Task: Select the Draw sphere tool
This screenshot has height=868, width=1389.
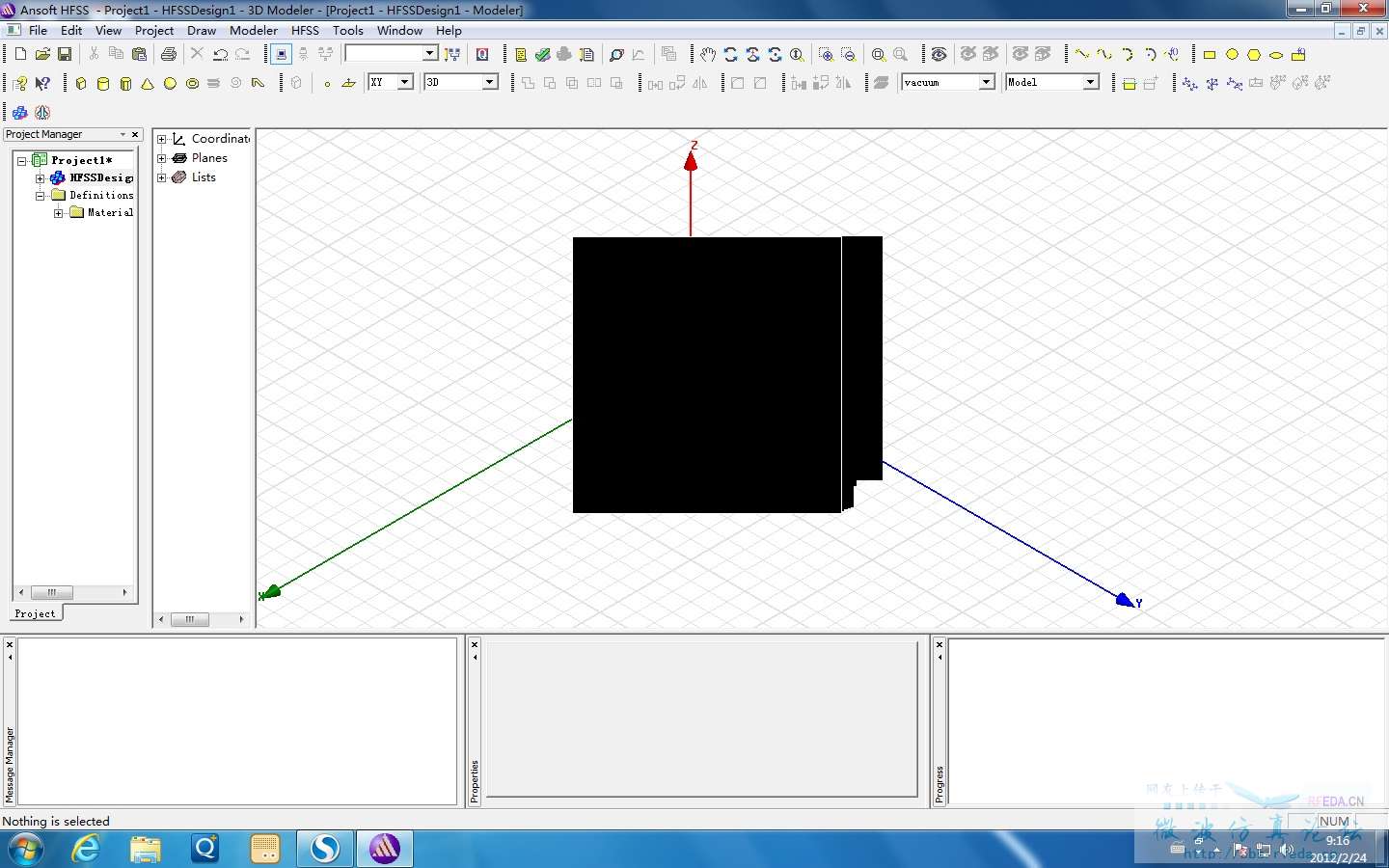Action: coord(170,83)
